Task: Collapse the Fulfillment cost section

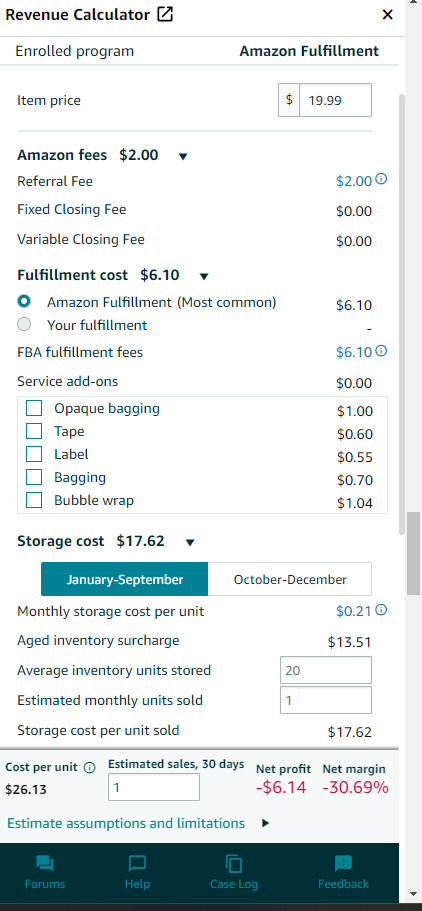Action: pos(203,277)
